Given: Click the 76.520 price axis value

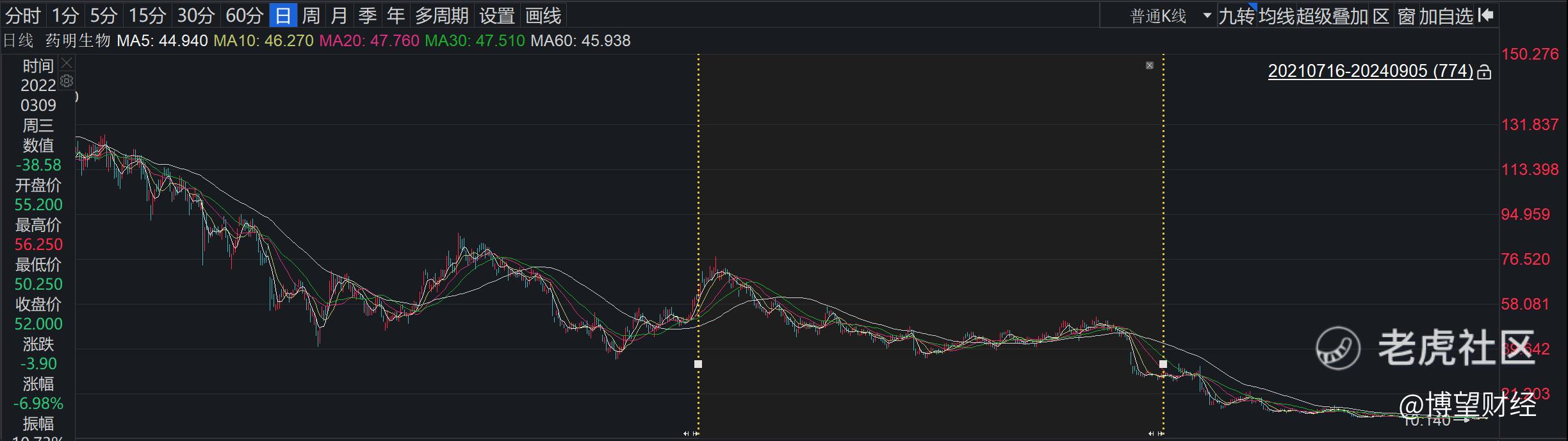Looking at the screenshot, I should click(1525, 260).
